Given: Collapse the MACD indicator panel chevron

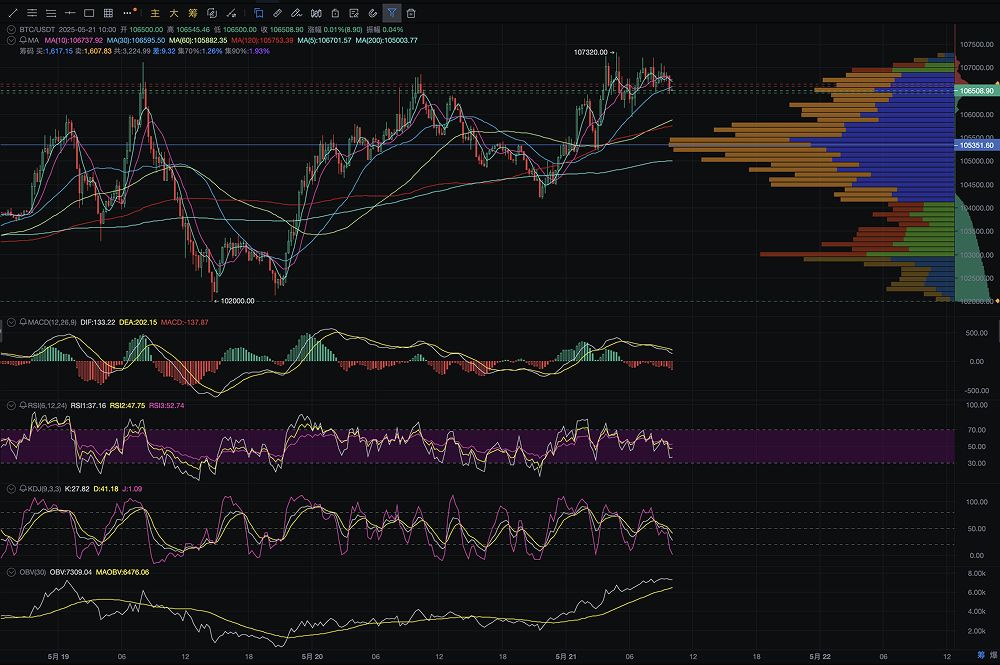Looking at the screenshot, I should pyautogui.click(x=10, y=323).
